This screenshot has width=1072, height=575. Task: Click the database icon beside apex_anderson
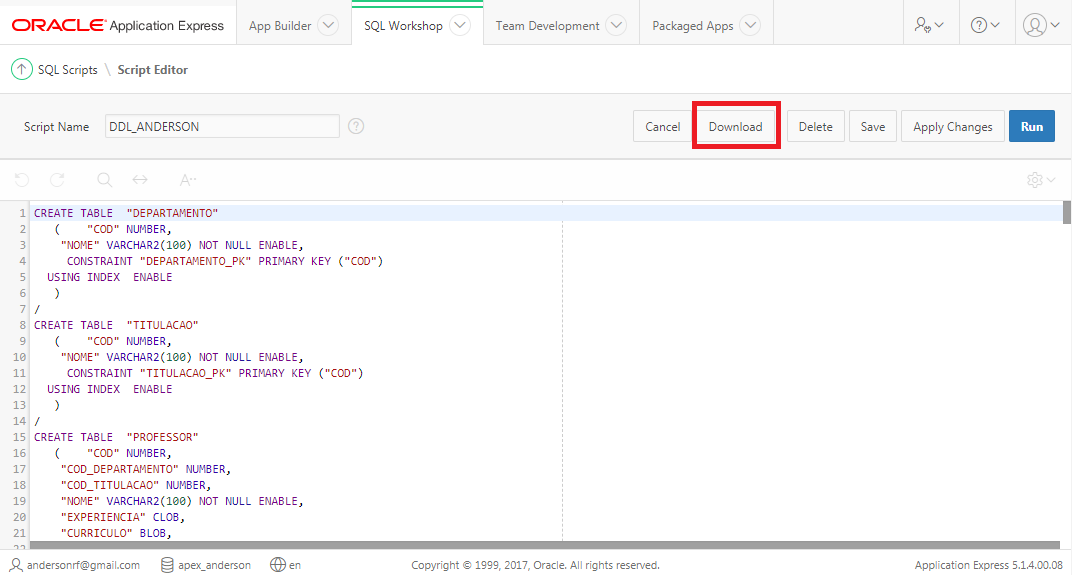pos(167,565)
